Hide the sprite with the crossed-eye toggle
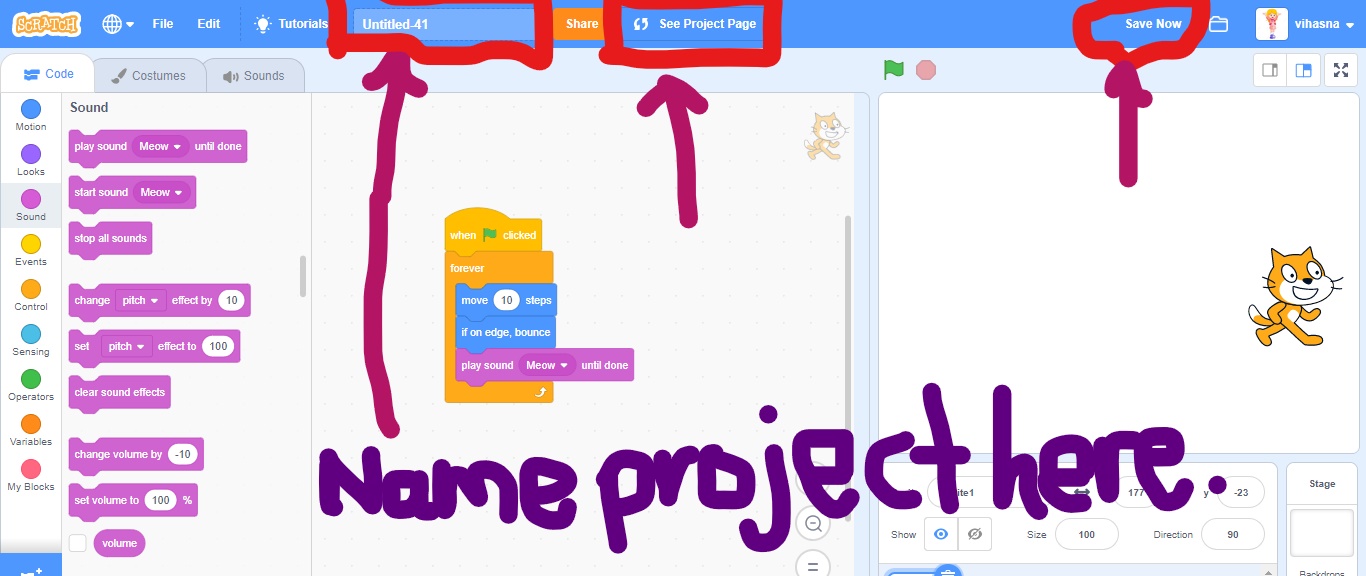The height and width of the screenshot is (576, 1366). (975, 534)
